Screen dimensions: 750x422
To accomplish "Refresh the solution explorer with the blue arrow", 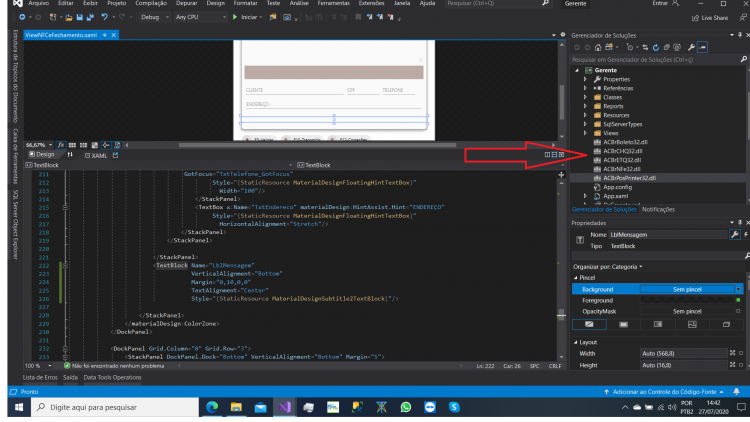I will point(656,47).
